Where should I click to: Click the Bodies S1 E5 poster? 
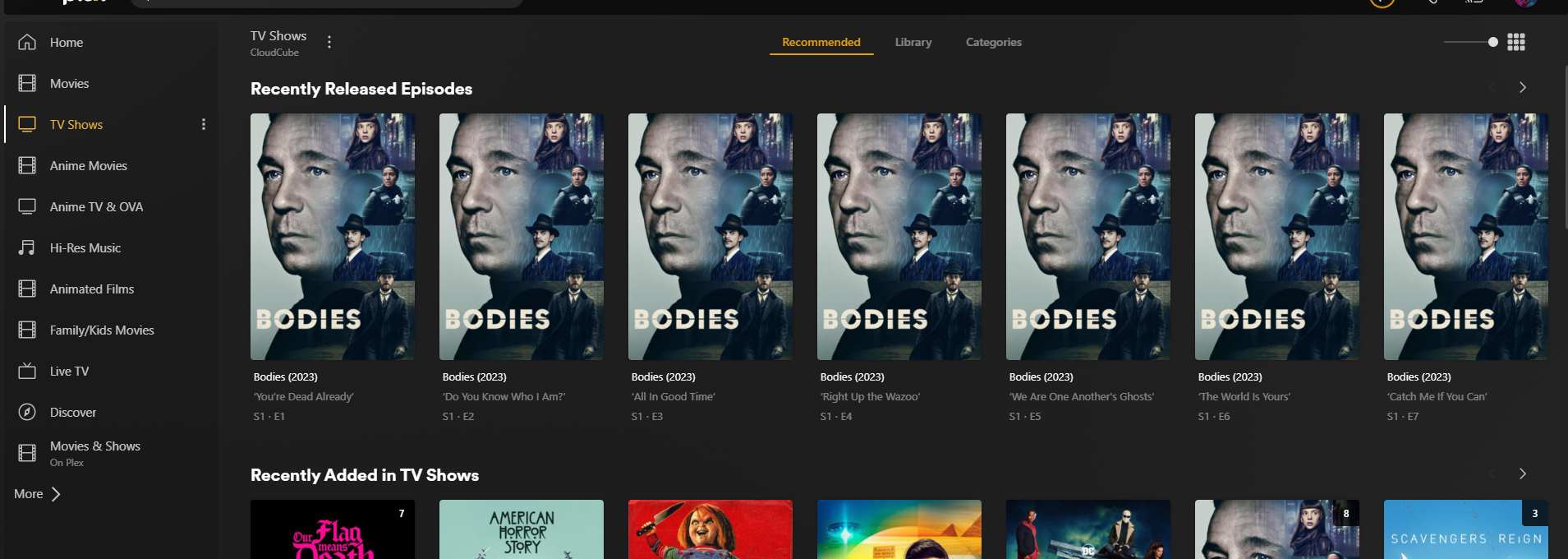(1088, 237)
